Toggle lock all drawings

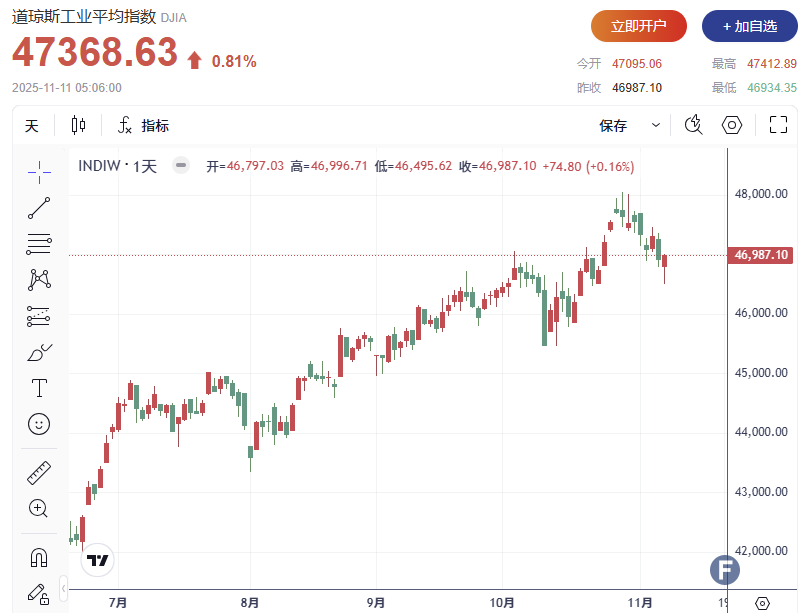[x=39, y=593]
